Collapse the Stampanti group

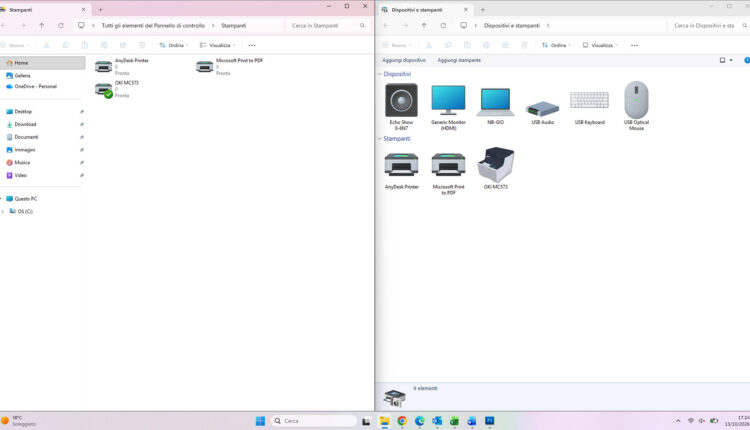[x=380, y=139]
